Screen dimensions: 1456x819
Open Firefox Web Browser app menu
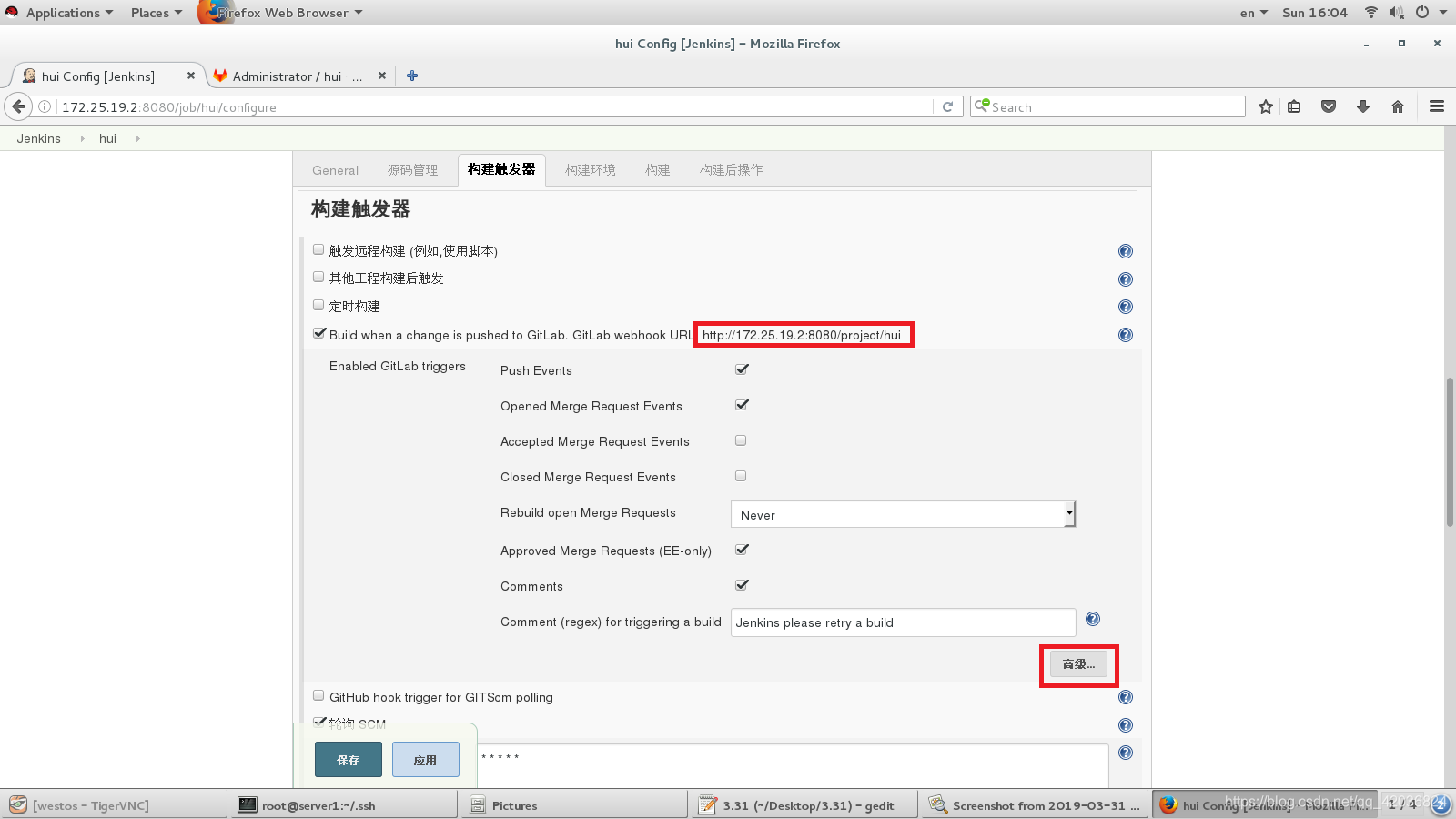point(282,13)
